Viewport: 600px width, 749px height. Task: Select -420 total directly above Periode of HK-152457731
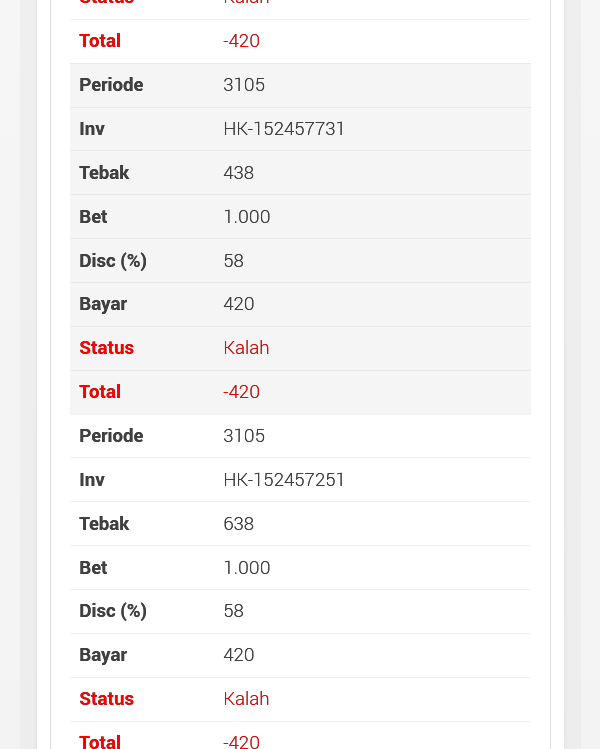(242, 41)
